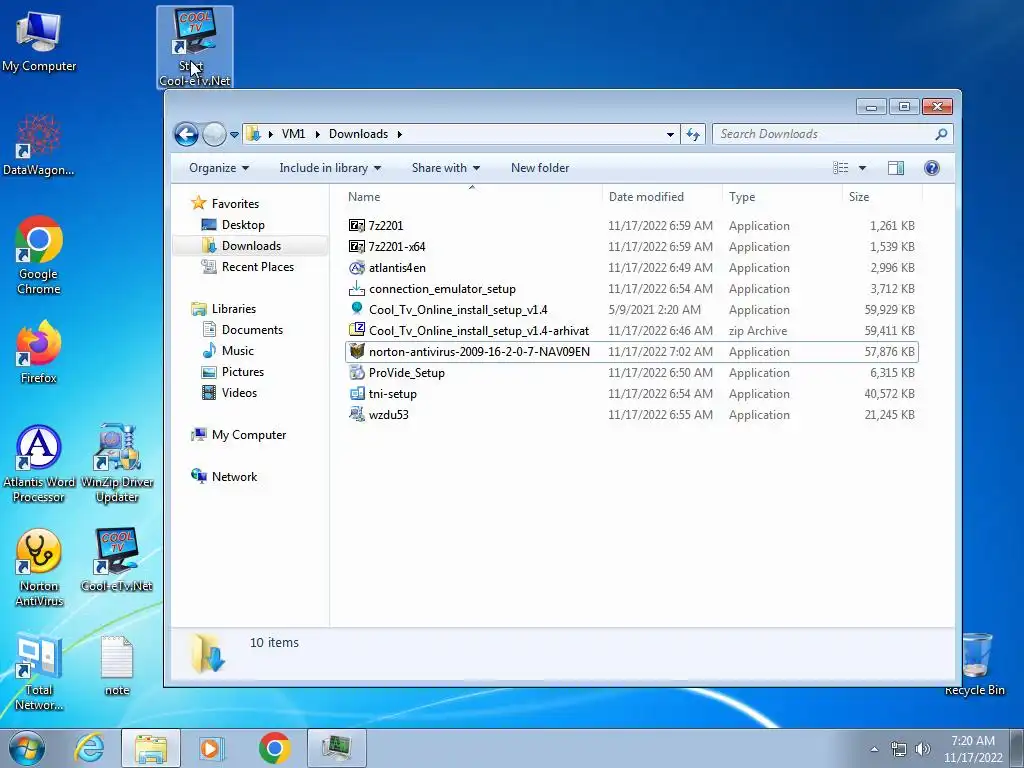Open Chrome from the taskbar

click(274, 748)
